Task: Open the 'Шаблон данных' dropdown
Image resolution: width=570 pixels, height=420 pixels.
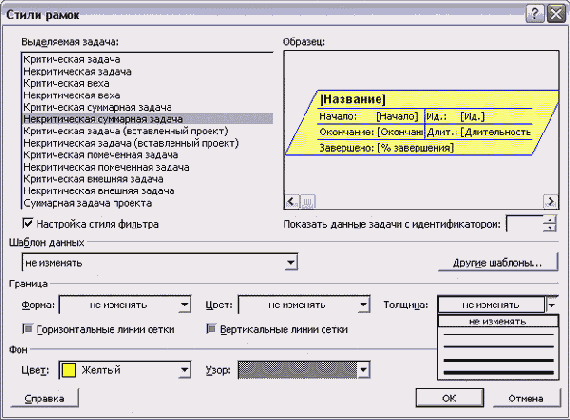Action: click(290, 263)
